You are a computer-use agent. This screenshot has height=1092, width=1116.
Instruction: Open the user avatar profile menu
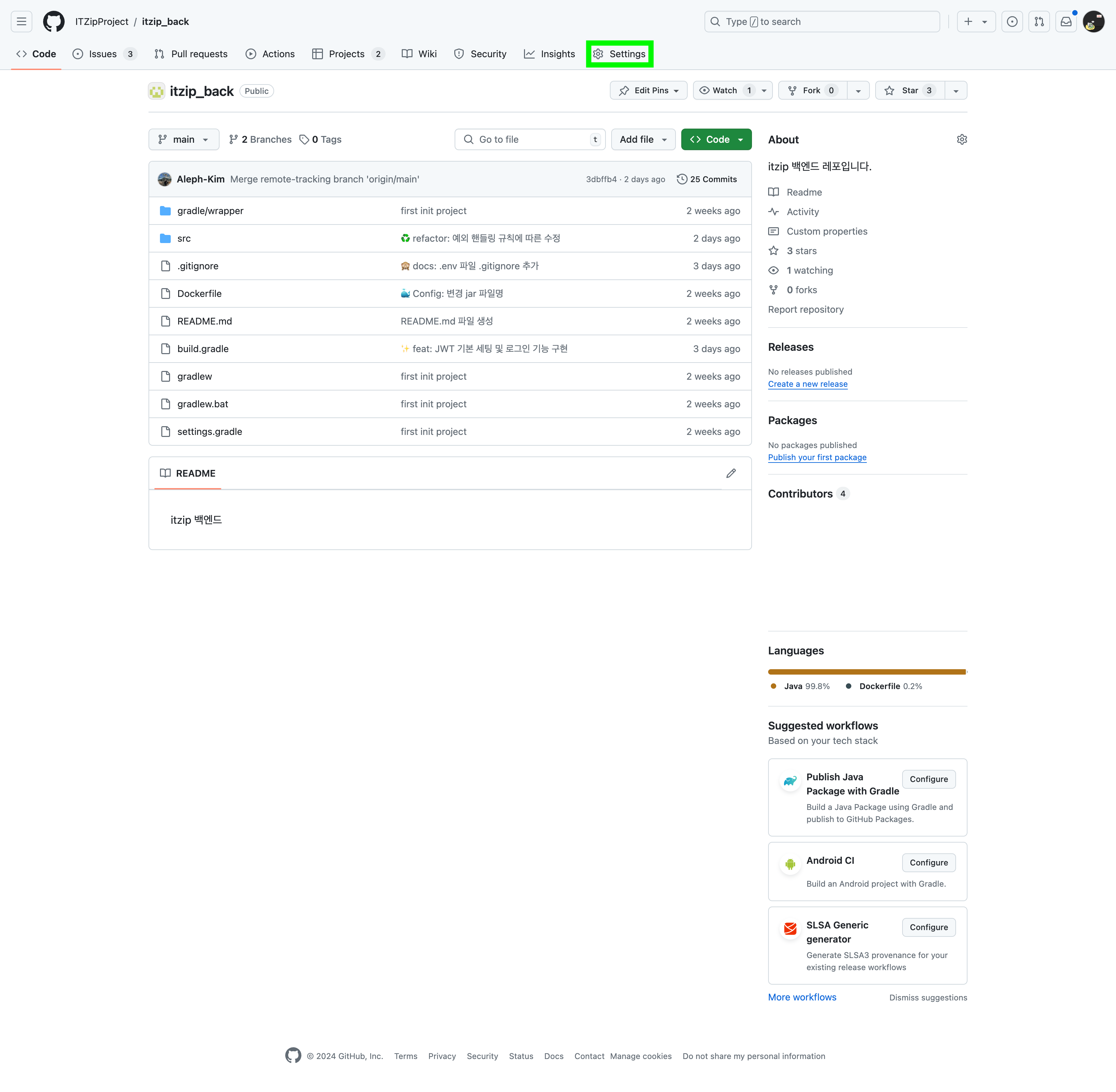pos(1093,22)
